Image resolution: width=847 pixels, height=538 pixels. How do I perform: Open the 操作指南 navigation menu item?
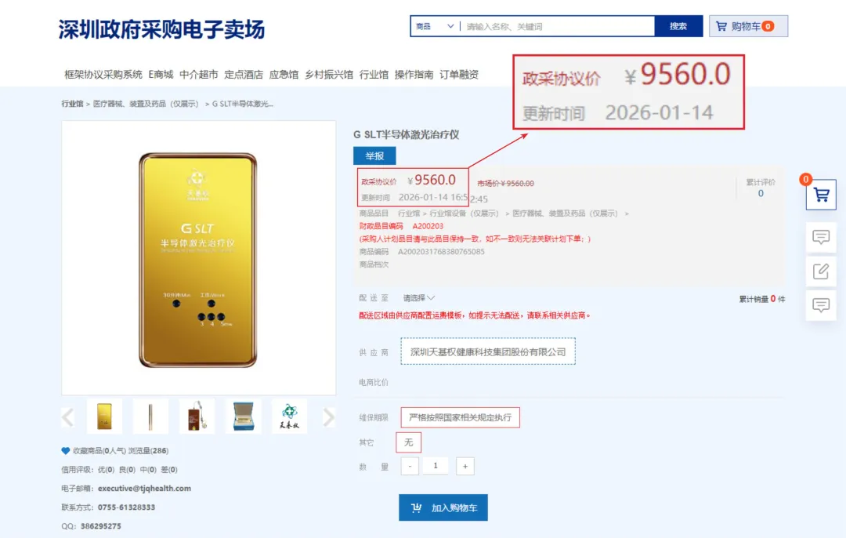coord(414,75)
